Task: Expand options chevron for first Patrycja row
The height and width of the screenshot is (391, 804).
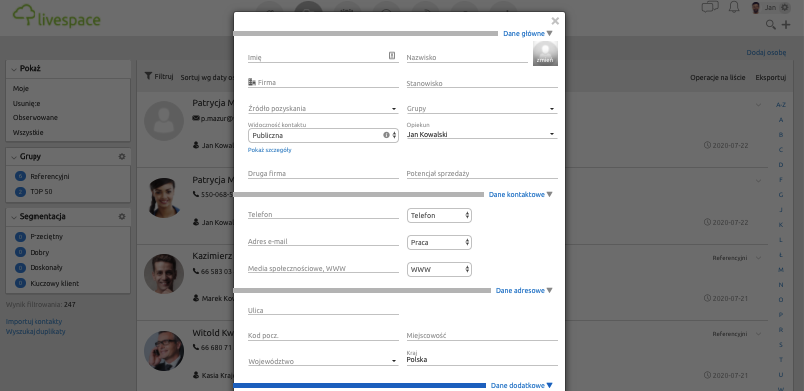Action: [759, 105]
